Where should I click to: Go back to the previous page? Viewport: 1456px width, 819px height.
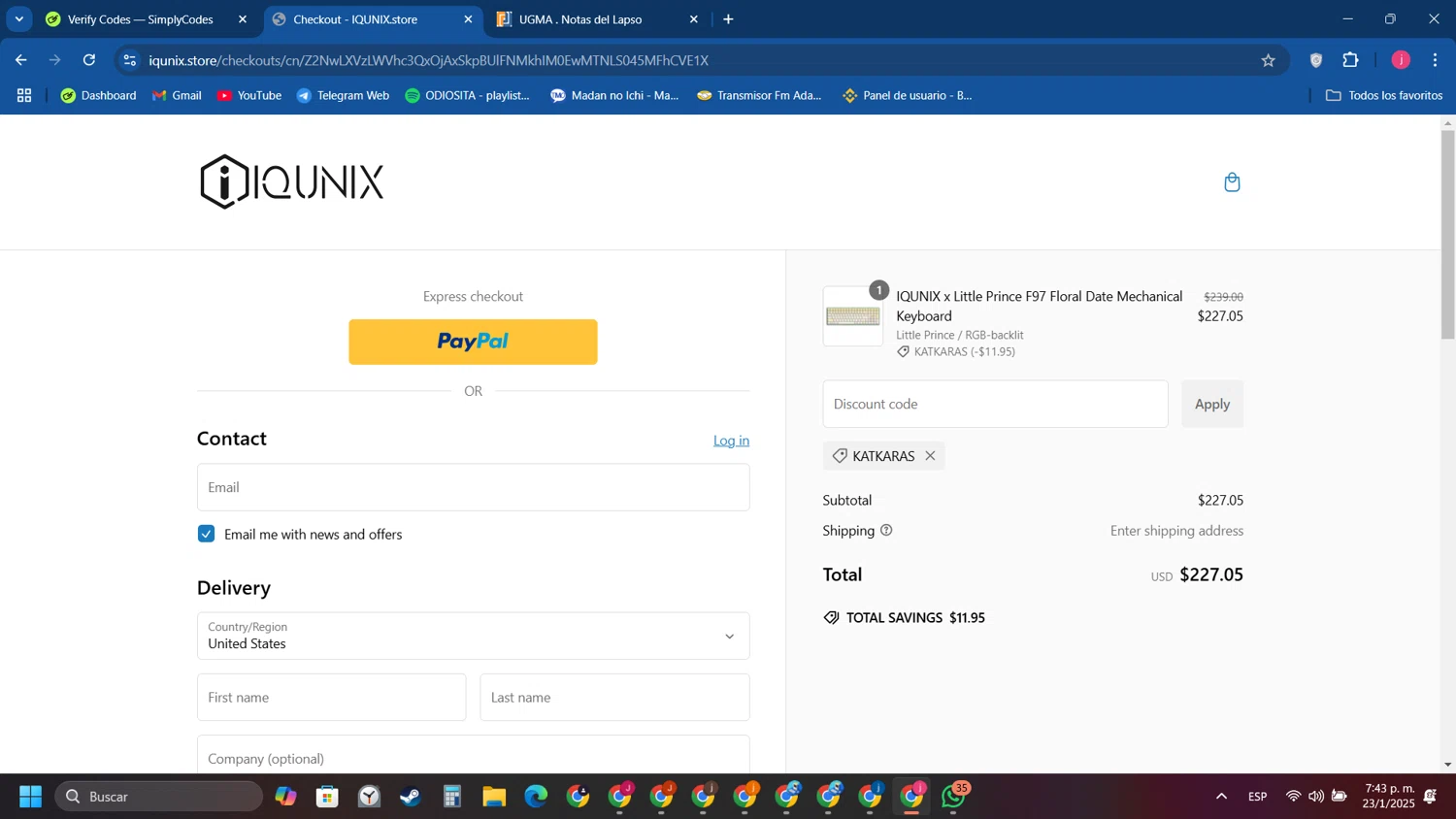pyautogui.click(x=21, y=60)
